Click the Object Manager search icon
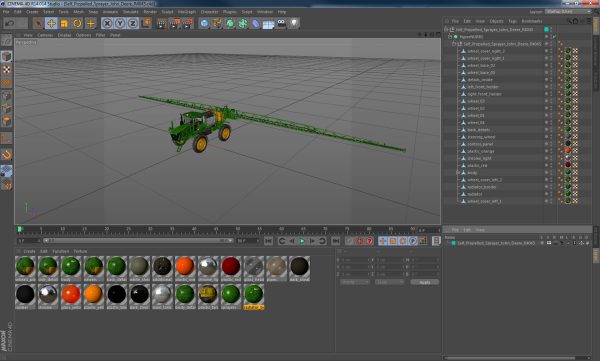Image resolution: width=600 pixels, height=361 pixels. coord(569,21)
